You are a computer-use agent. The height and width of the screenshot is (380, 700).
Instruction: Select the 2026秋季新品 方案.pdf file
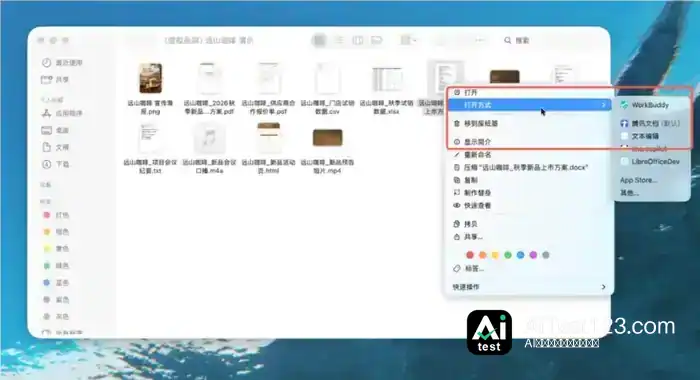[x=209, y=78]
